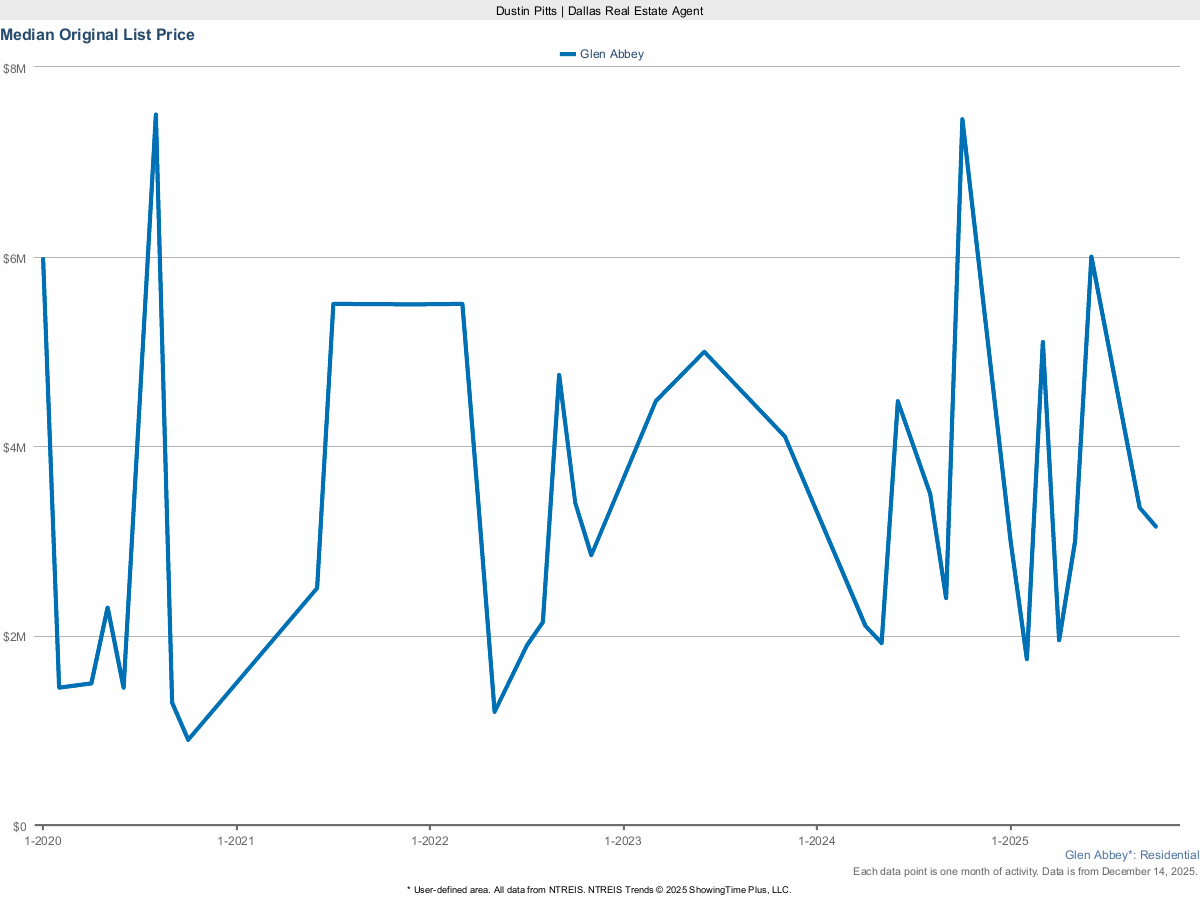This screenshot has width=1200, height=900.
Task: Select the $4M y-axis label
Action: coord(14,447)
